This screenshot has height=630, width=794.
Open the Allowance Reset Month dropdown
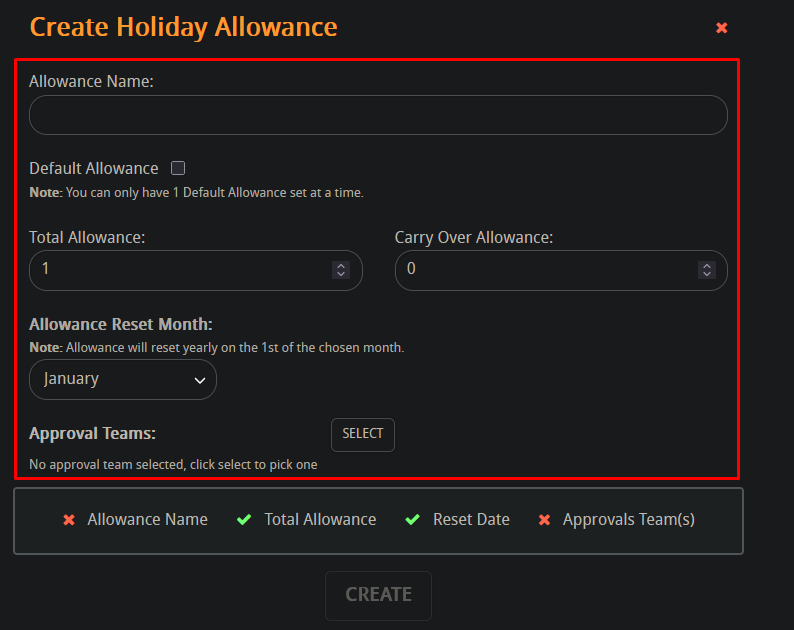tap(123, 379)
